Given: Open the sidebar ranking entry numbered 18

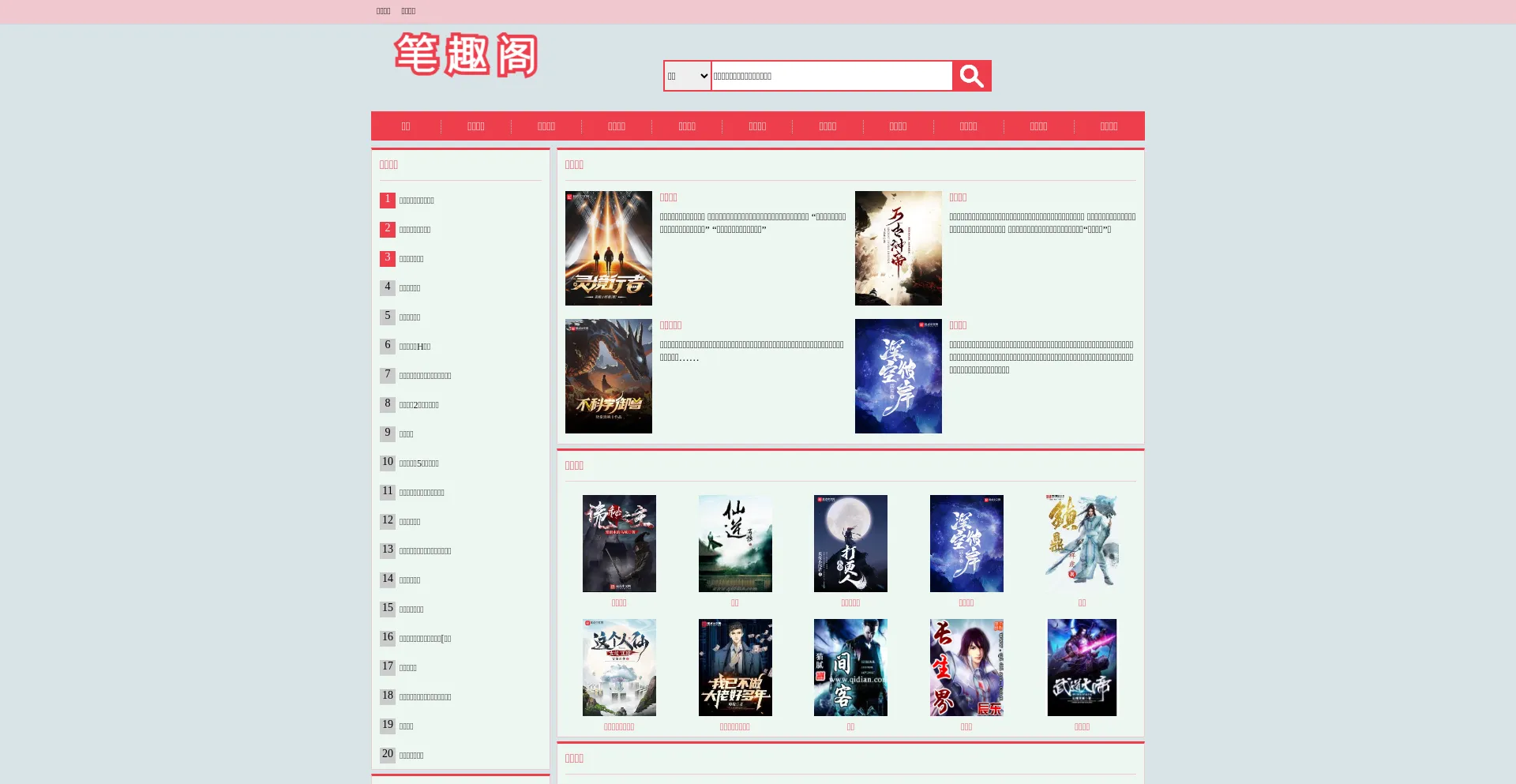Looking at the screenshot, I should [x=426, y=697].
